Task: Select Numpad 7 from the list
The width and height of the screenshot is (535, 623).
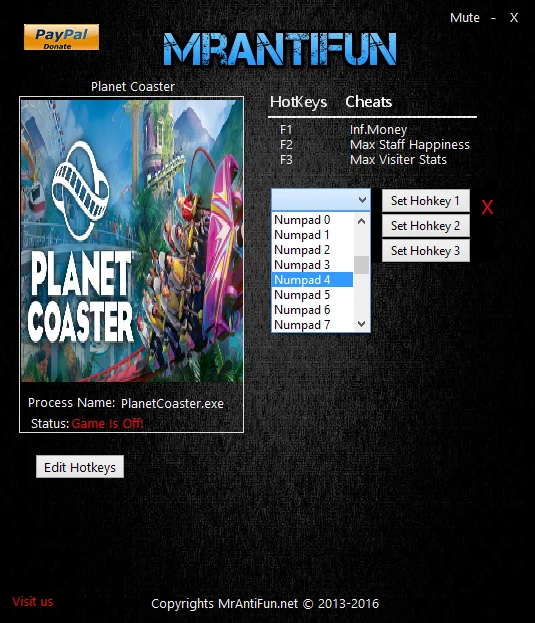Action: coord(313,325)
